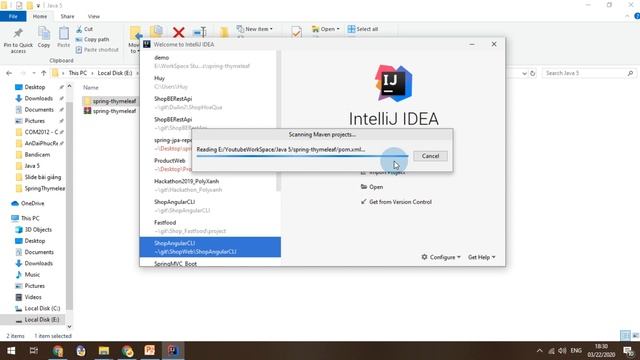Open Documents under Quick access
640x360 pixels.
[39, 110]
